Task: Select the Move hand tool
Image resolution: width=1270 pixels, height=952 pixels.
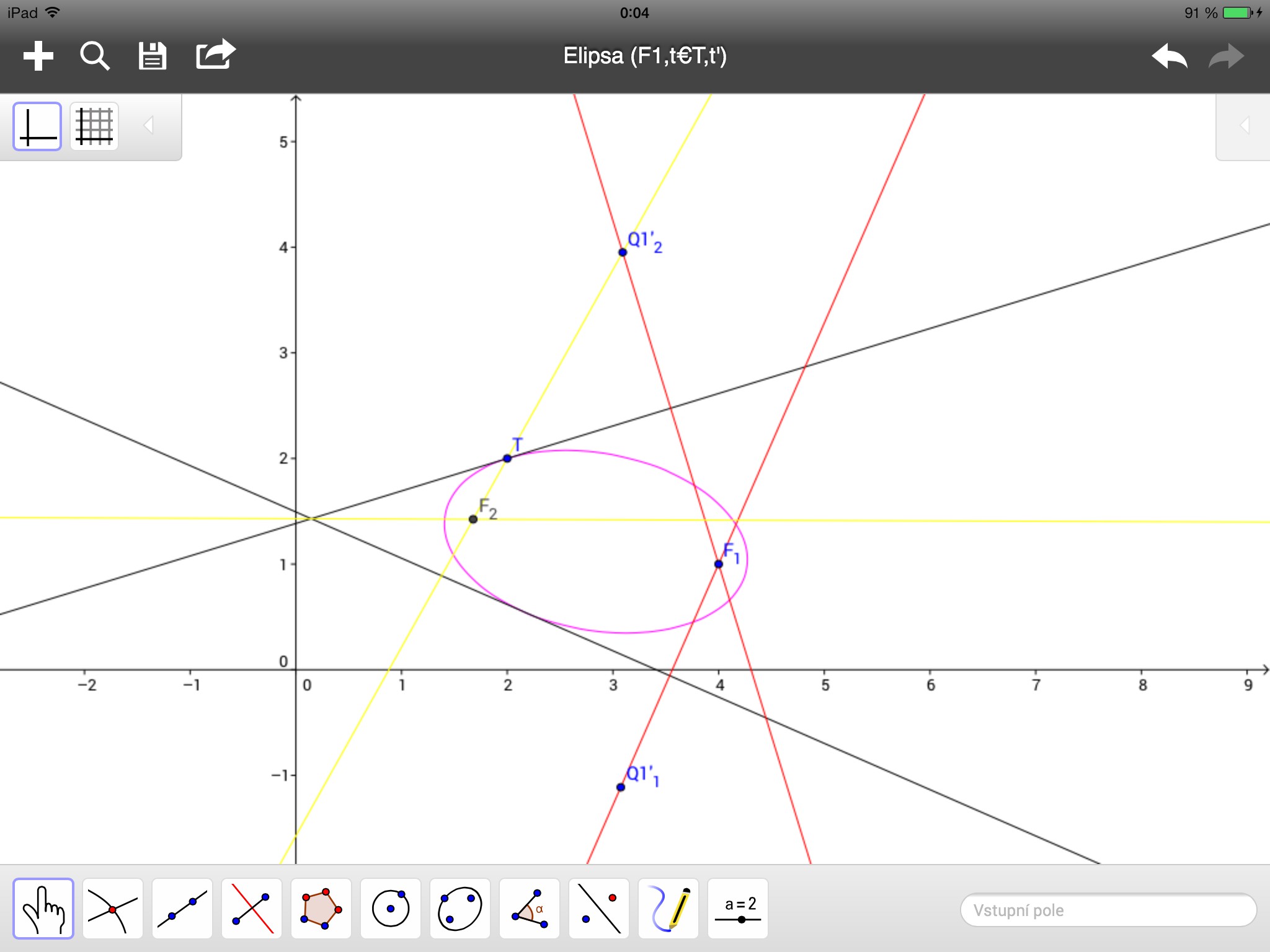Action: (43, 909)
